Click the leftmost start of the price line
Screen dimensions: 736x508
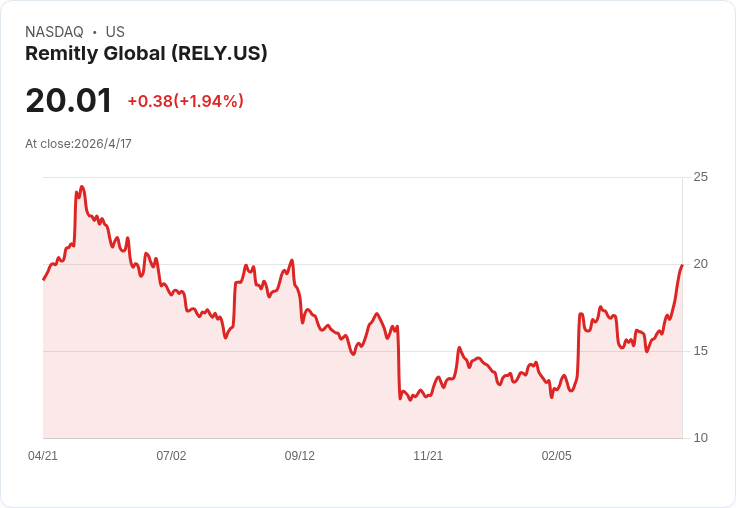tap(44, 279)
